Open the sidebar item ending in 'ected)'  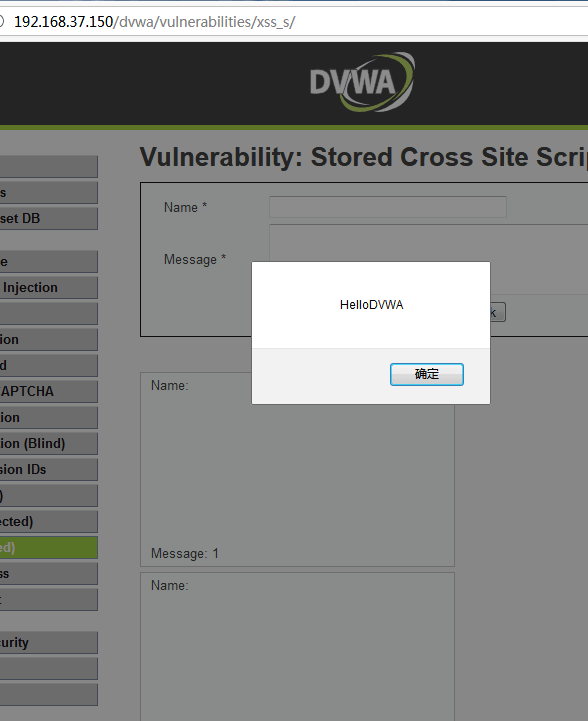tap(49, 521)
